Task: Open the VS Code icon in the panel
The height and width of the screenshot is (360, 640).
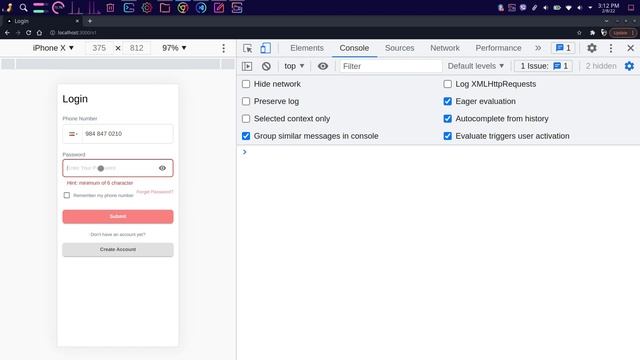Action: pyautogui.click(x=201, y=8)
